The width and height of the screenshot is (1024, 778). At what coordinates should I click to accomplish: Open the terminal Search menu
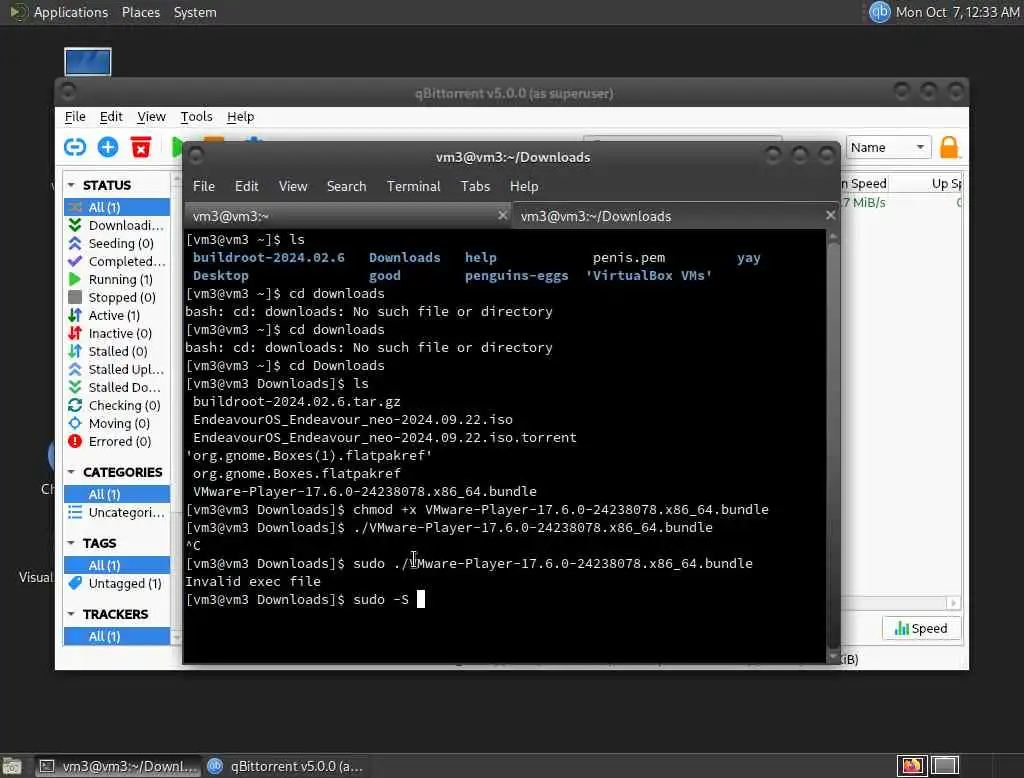(x=346, y=186)
